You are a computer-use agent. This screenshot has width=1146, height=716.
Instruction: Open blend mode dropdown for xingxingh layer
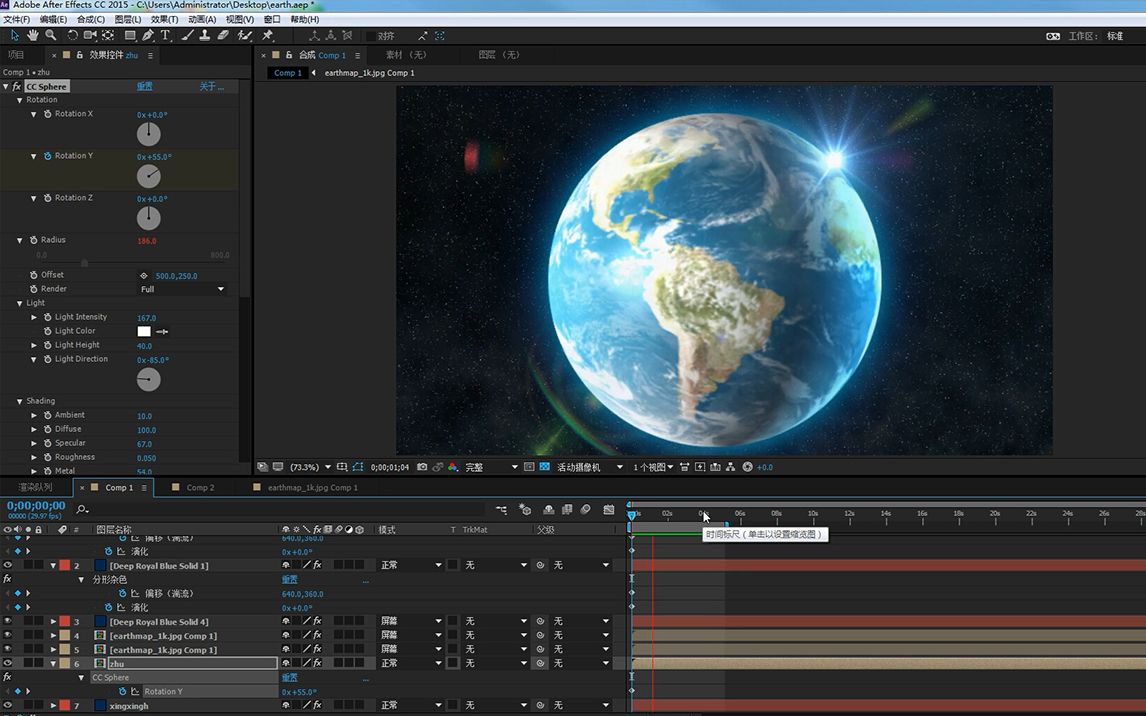[x=410, y=706]
